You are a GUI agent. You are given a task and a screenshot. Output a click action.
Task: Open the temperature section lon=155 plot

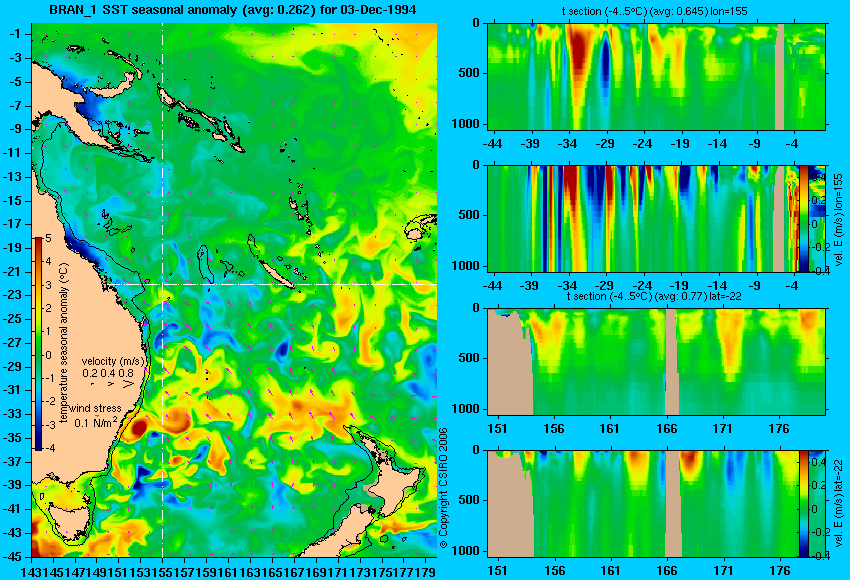coord(656,76)
